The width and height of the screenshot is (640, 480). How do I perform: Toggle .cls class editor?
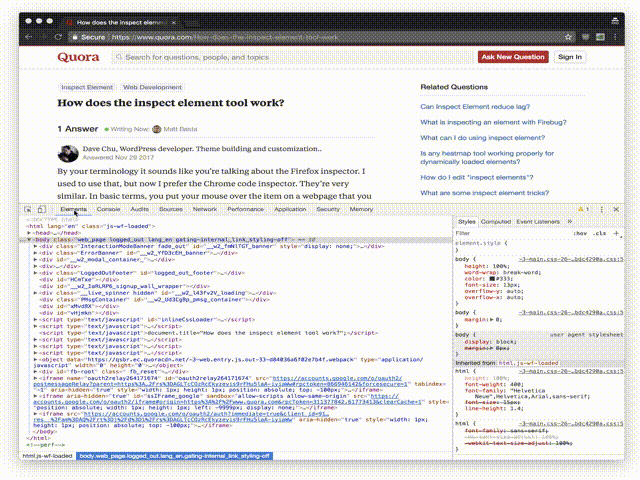[600, 233]
